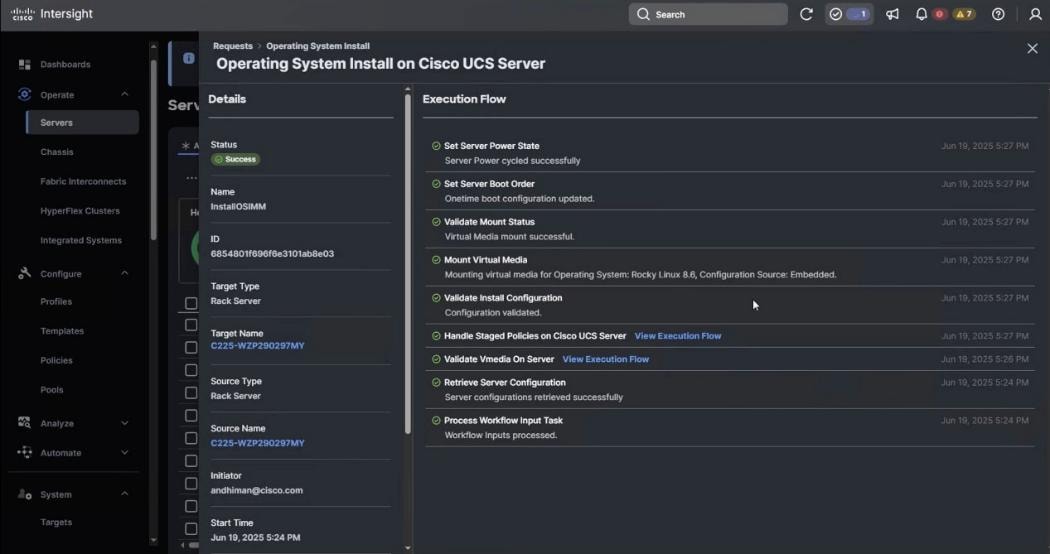The height and width of the screenshot is (554, 1050).
Task: Collapse the Configure section chevron
Action: tap(124, 273)
